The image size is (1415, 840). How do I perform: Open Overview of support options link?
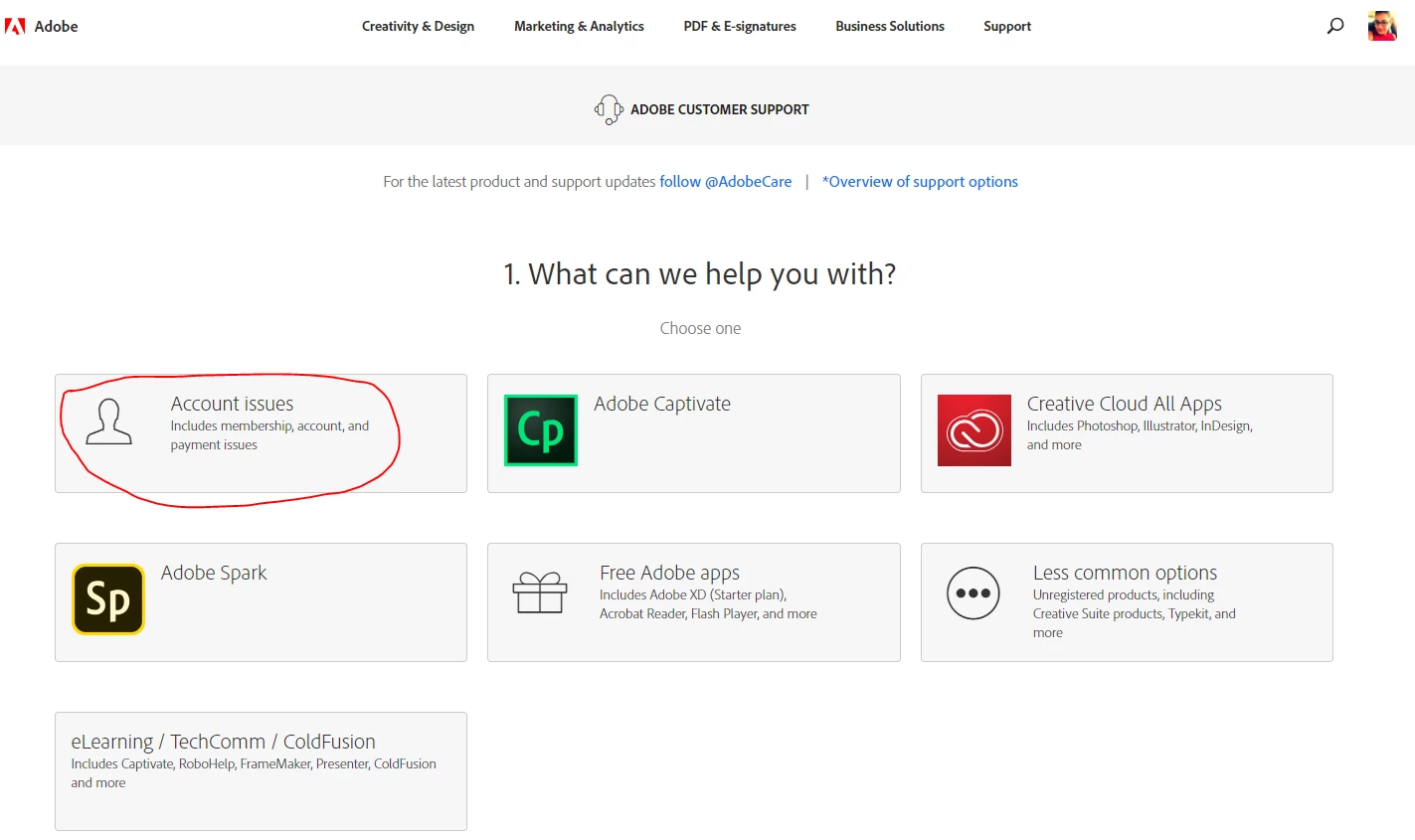[920, 182]
